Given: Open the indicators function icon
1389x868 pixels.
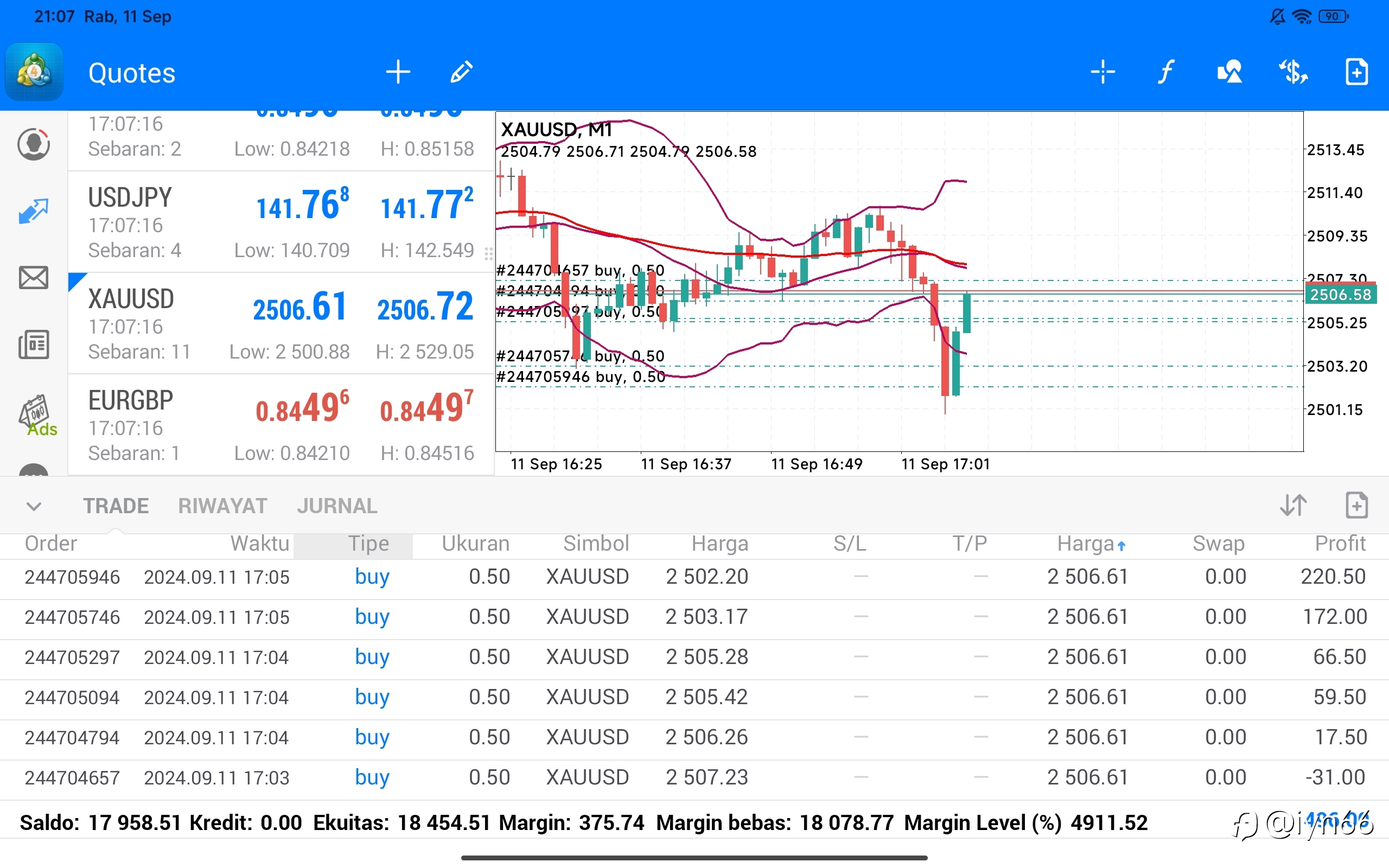Looking at the screenshot, I should click(1165, 72).
